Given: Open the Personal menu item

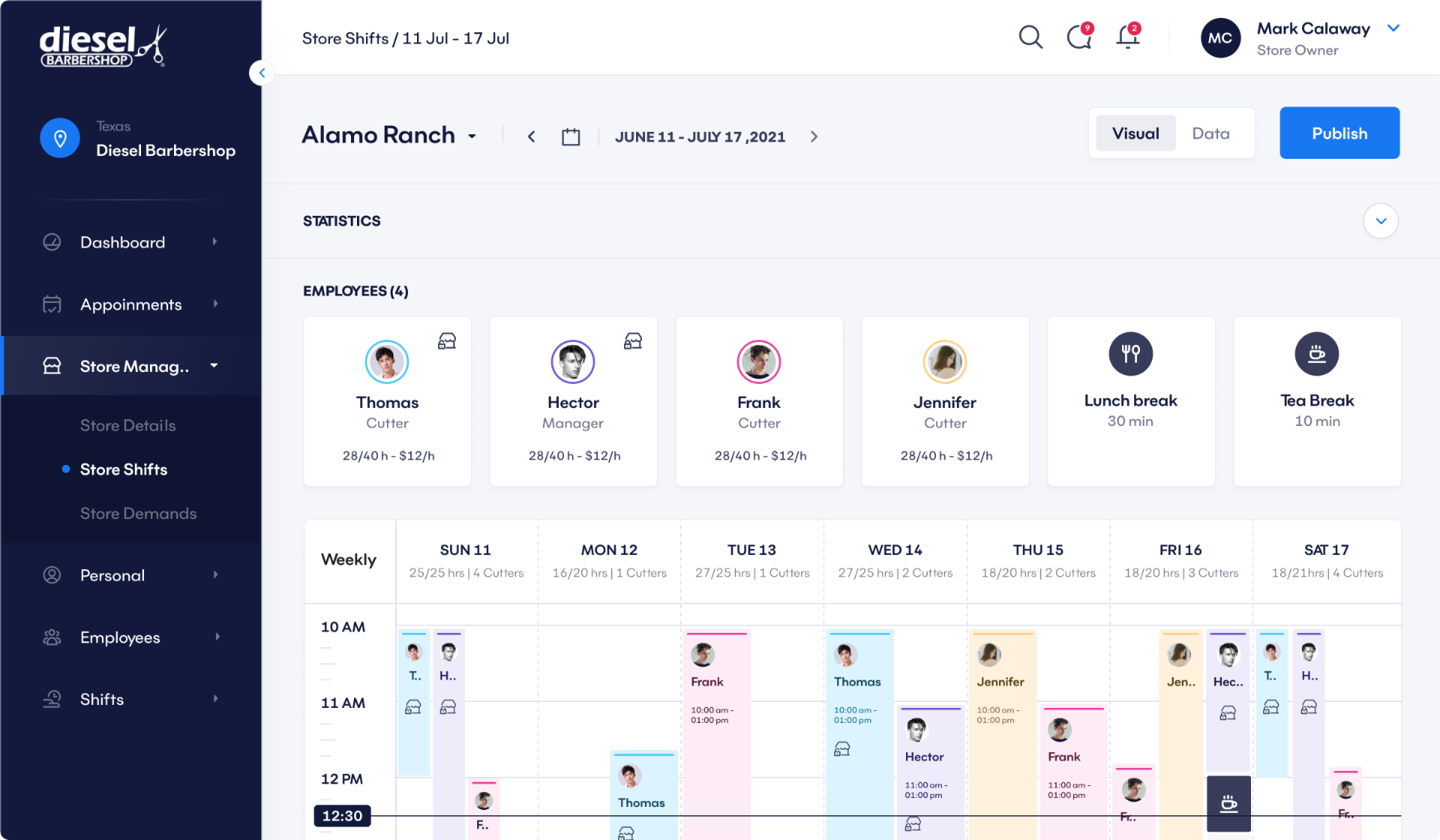Looking at the screenshot, I should pos(131,575).
